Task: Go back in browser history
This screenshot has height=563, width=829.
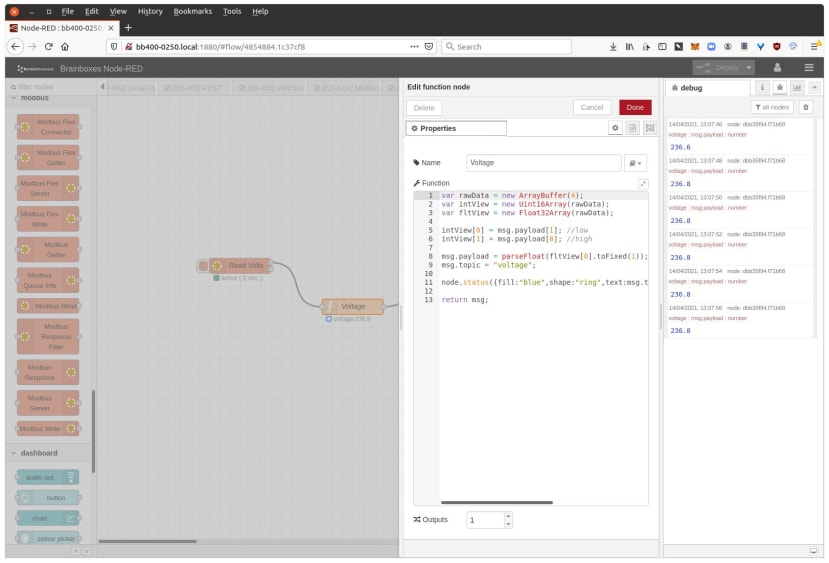Action: (x=15, y=47)
